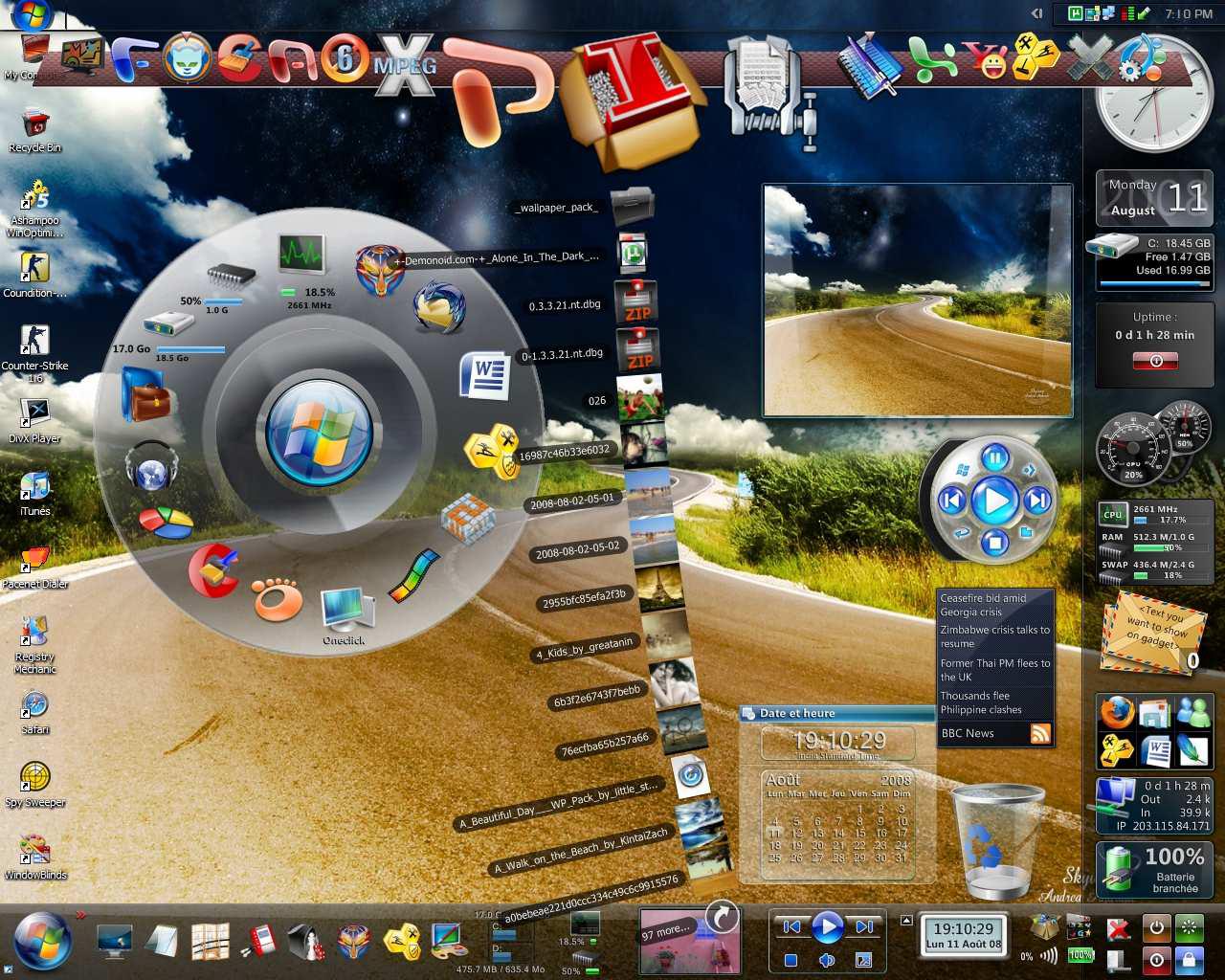
Task: Click the green power button in the taskbar corner
Action: pos(1189,926)
